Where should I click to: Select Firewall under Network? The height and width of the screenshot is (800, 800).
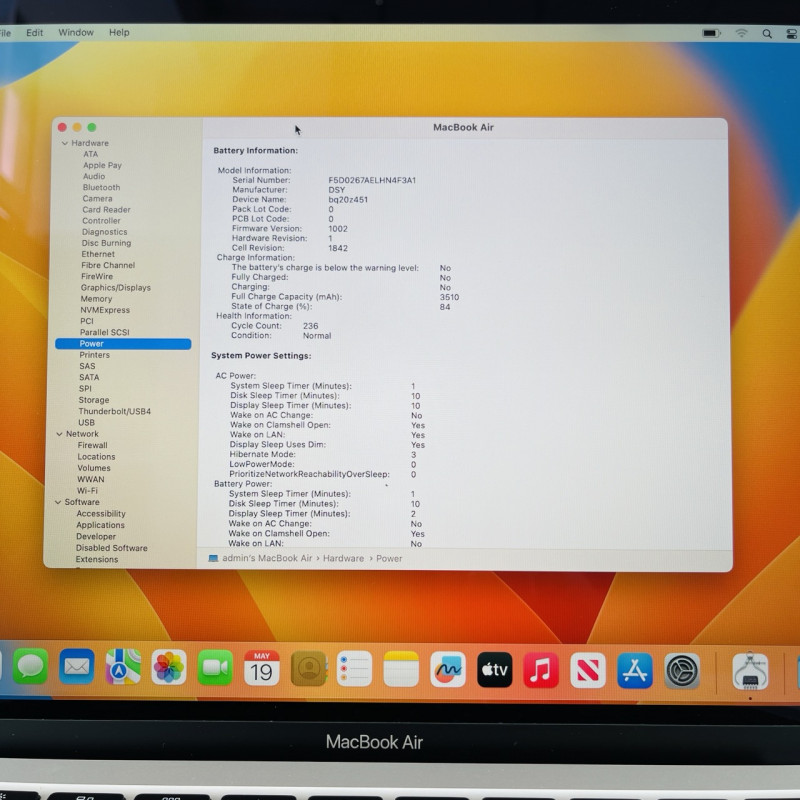point(92,445)
